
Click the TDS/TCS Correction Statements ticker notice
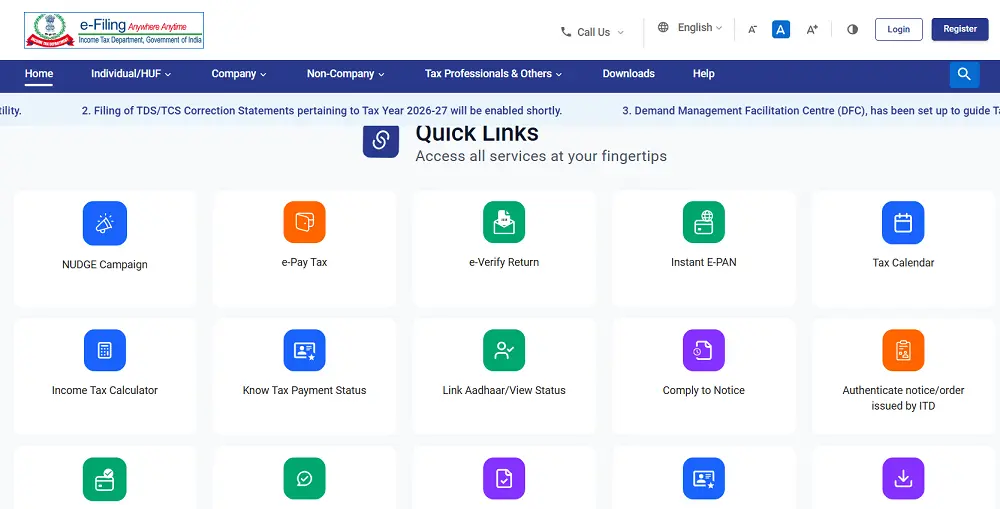click(x=321, y=111)
